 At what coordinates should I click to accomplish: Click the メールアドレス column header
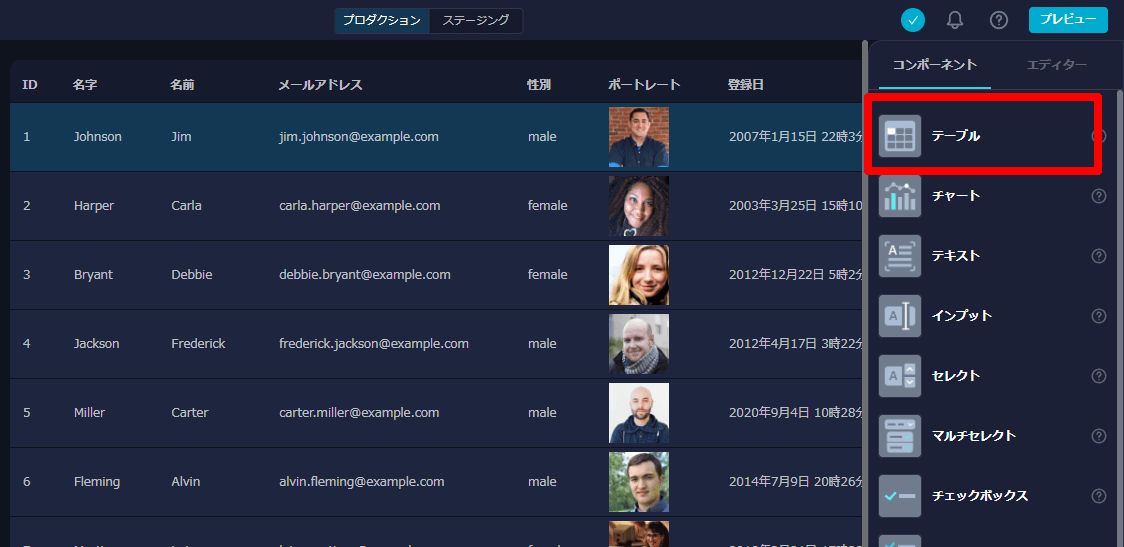(x=320, y=85)
